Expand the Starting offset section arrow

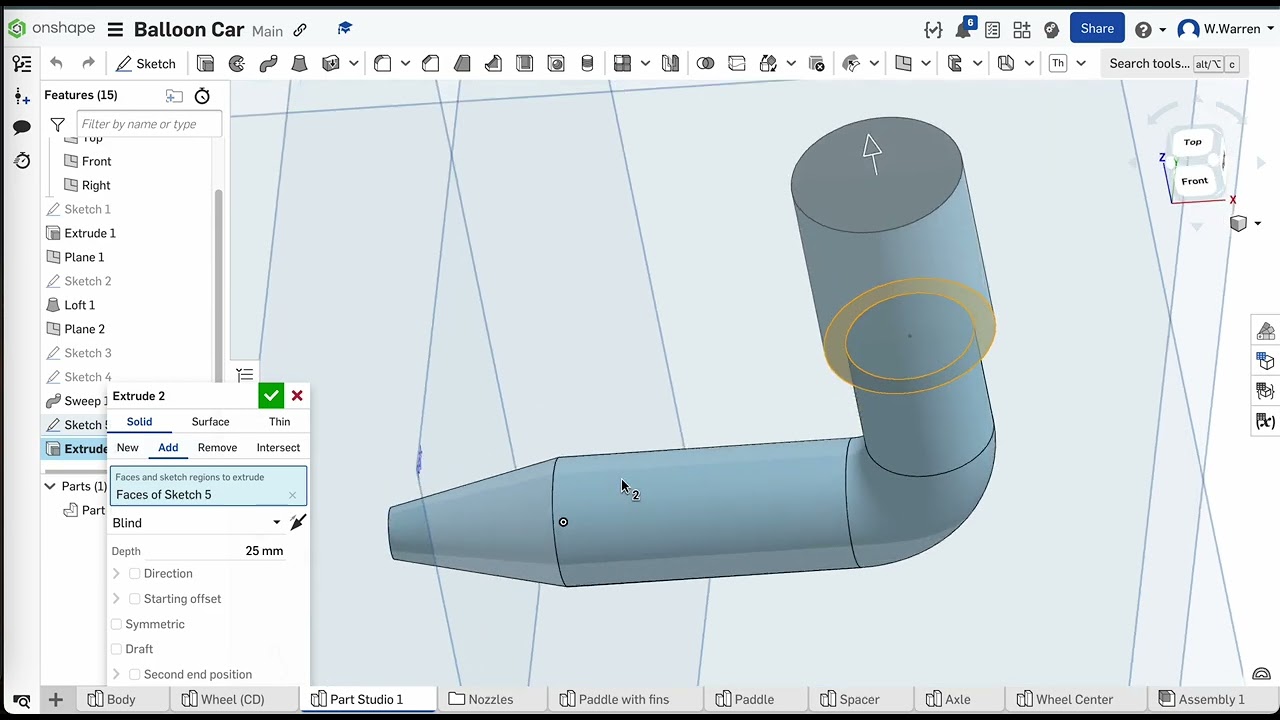click(x=117, y=599)
